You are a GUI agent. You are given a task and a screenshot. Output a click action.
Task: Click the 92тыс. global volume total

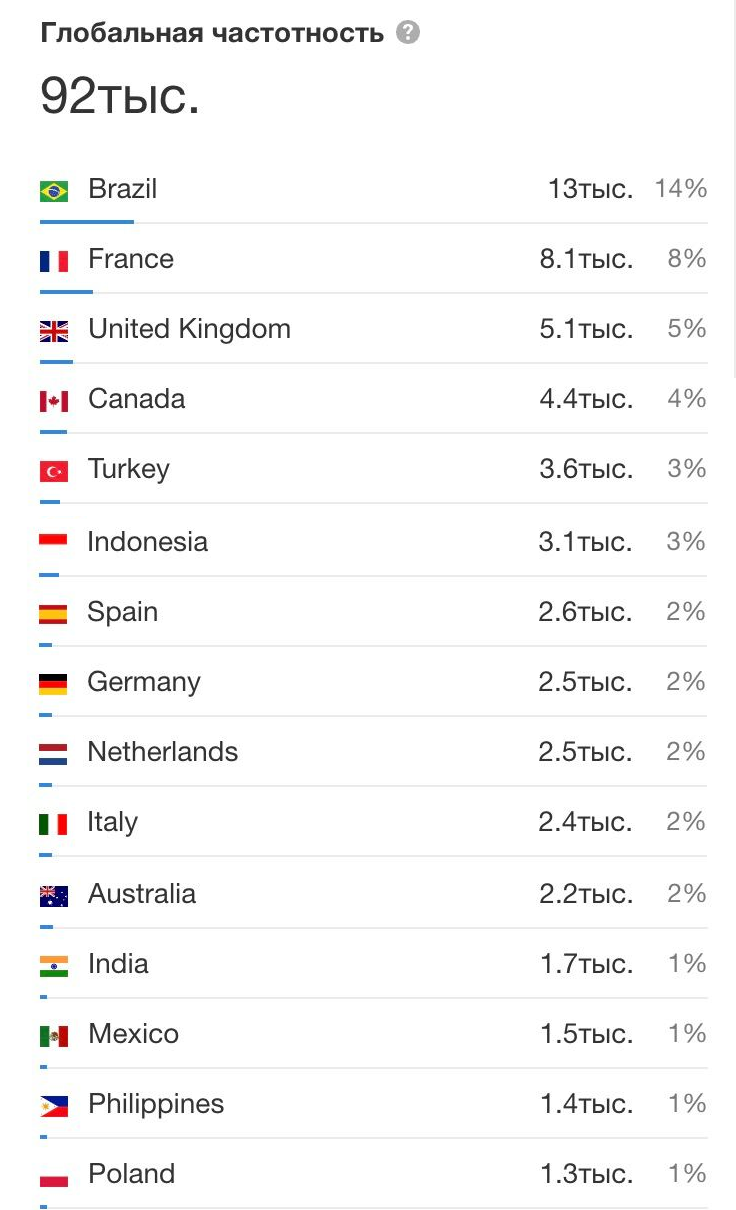120,96
